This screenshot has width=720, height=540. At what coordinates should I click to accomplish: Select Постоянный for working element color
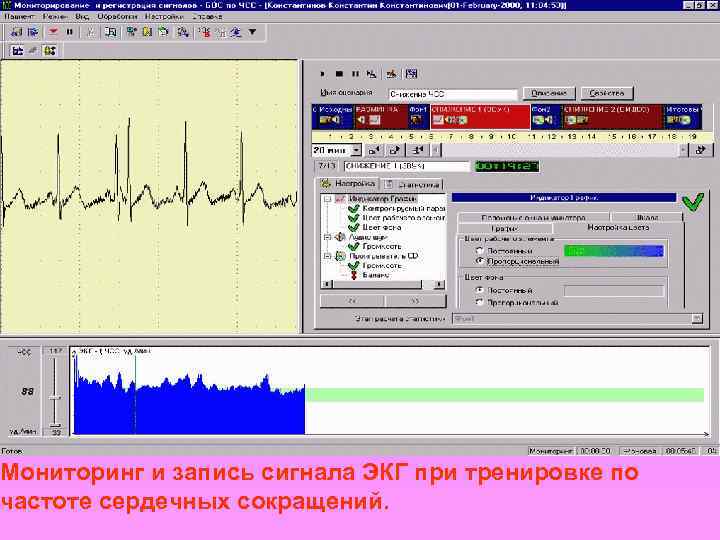479,251
